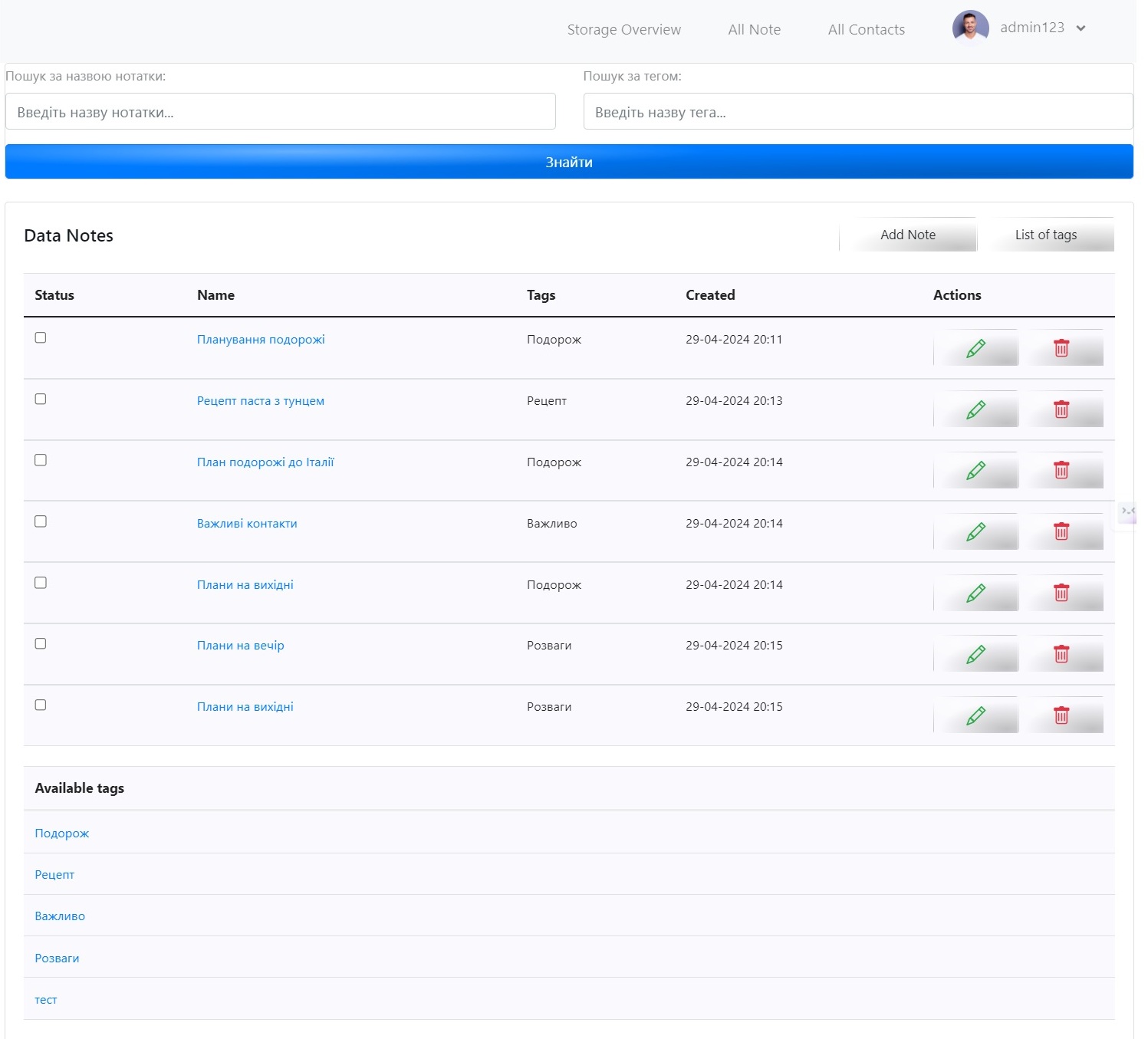Click the Actions column header
The width and height of the screenshot is (1148, 1039).
pyautogui.click(x=957, y=294)
